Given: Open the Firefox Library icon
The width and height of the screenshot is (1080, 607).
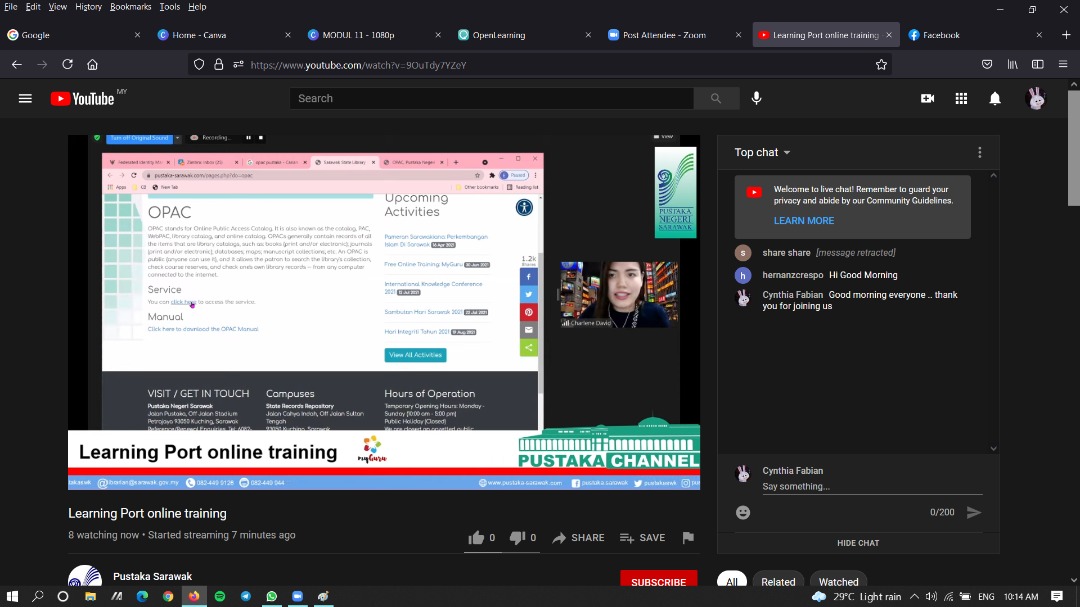Looking at the screenshot, I should tap(1012, 64).
